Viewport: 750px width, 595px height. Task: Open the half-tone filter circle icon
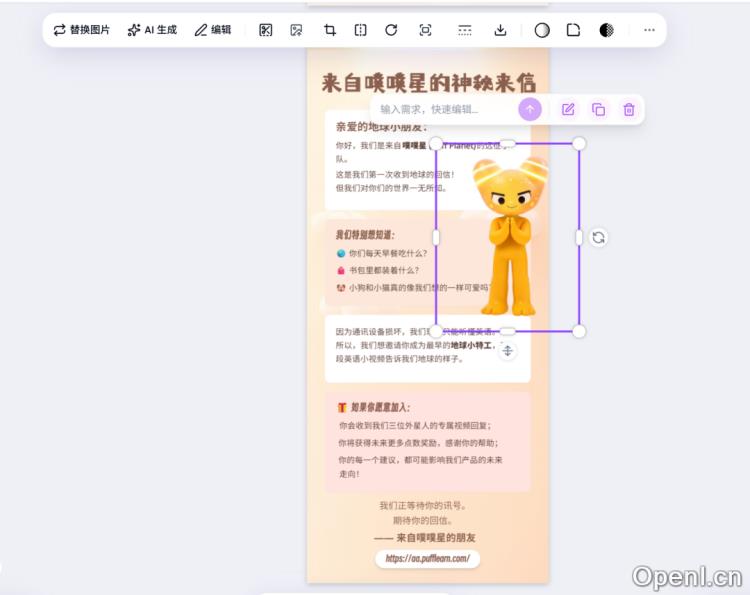coord(607,30)
